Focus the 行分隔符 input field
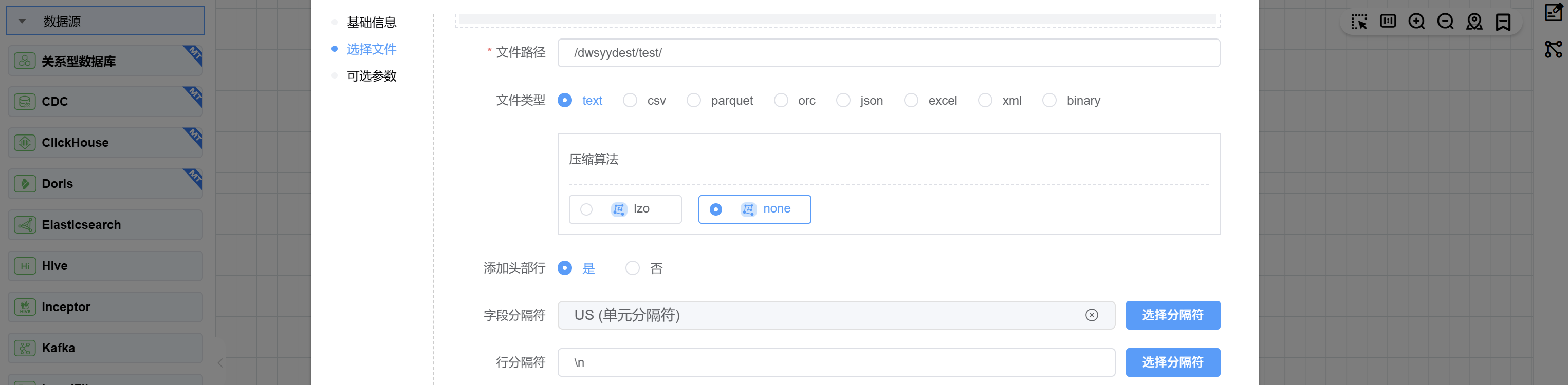The width and height of the screenshot is (1568, 385). 836,362
